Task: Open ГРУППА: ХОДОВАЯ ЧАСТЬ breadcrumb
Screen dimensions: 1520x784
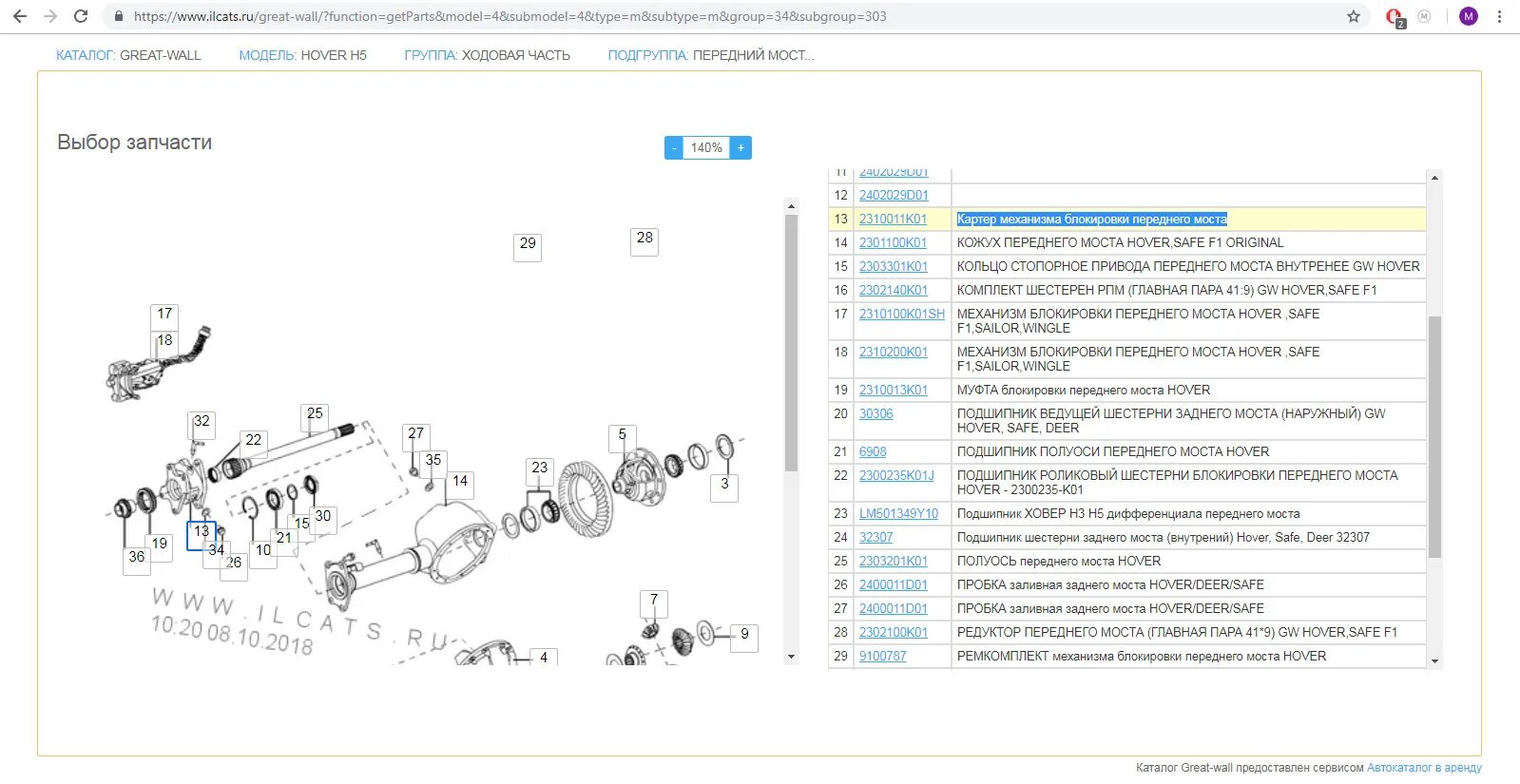Action: tap(487, 55)
